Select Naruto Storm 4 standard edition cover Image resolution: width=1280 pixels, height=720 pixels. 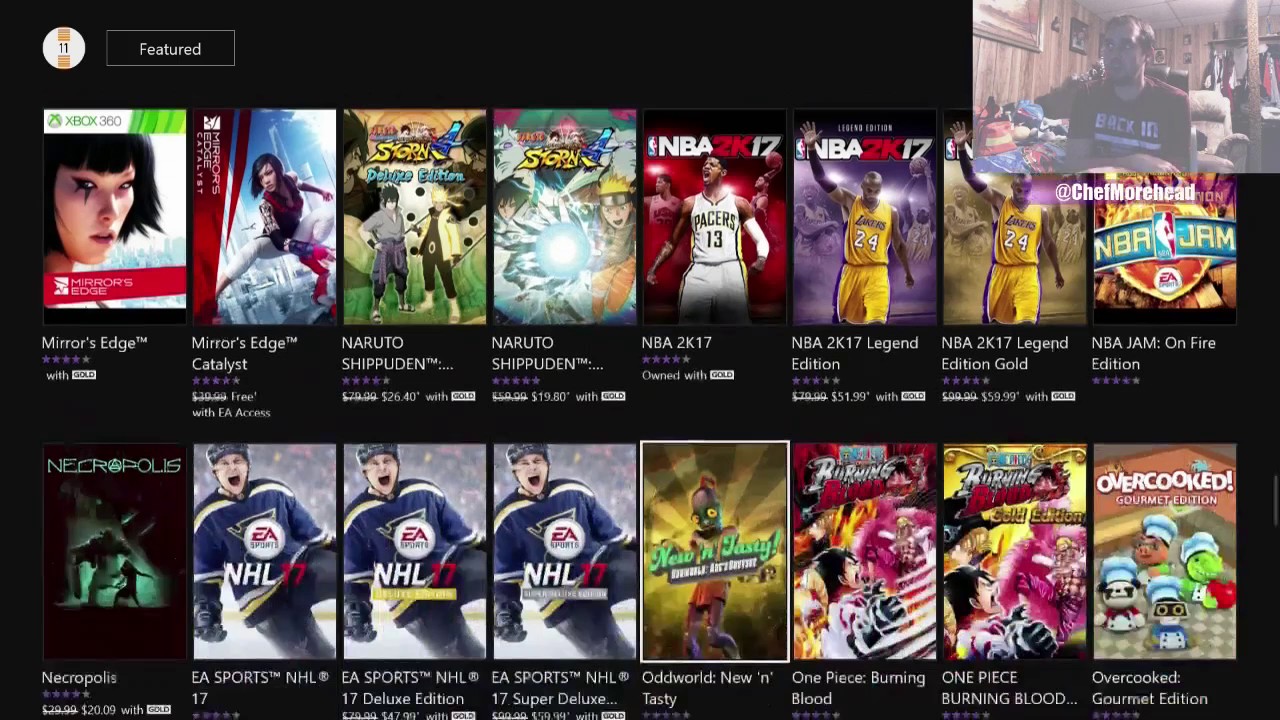point(565,217)
